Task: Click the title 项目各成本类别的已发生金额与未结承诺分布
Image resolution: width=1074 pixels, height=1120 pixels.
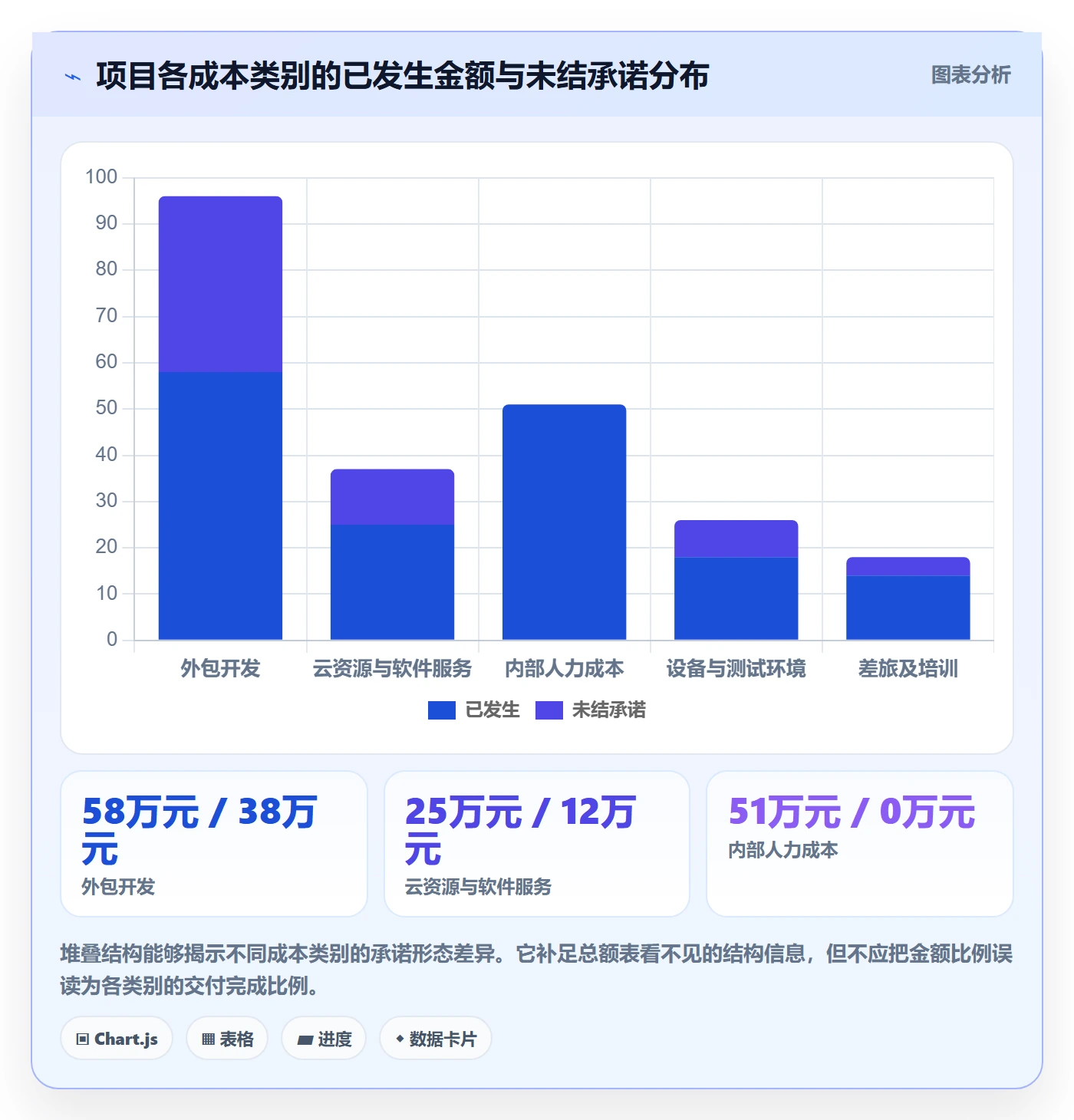Action: (x=403, y=76)
